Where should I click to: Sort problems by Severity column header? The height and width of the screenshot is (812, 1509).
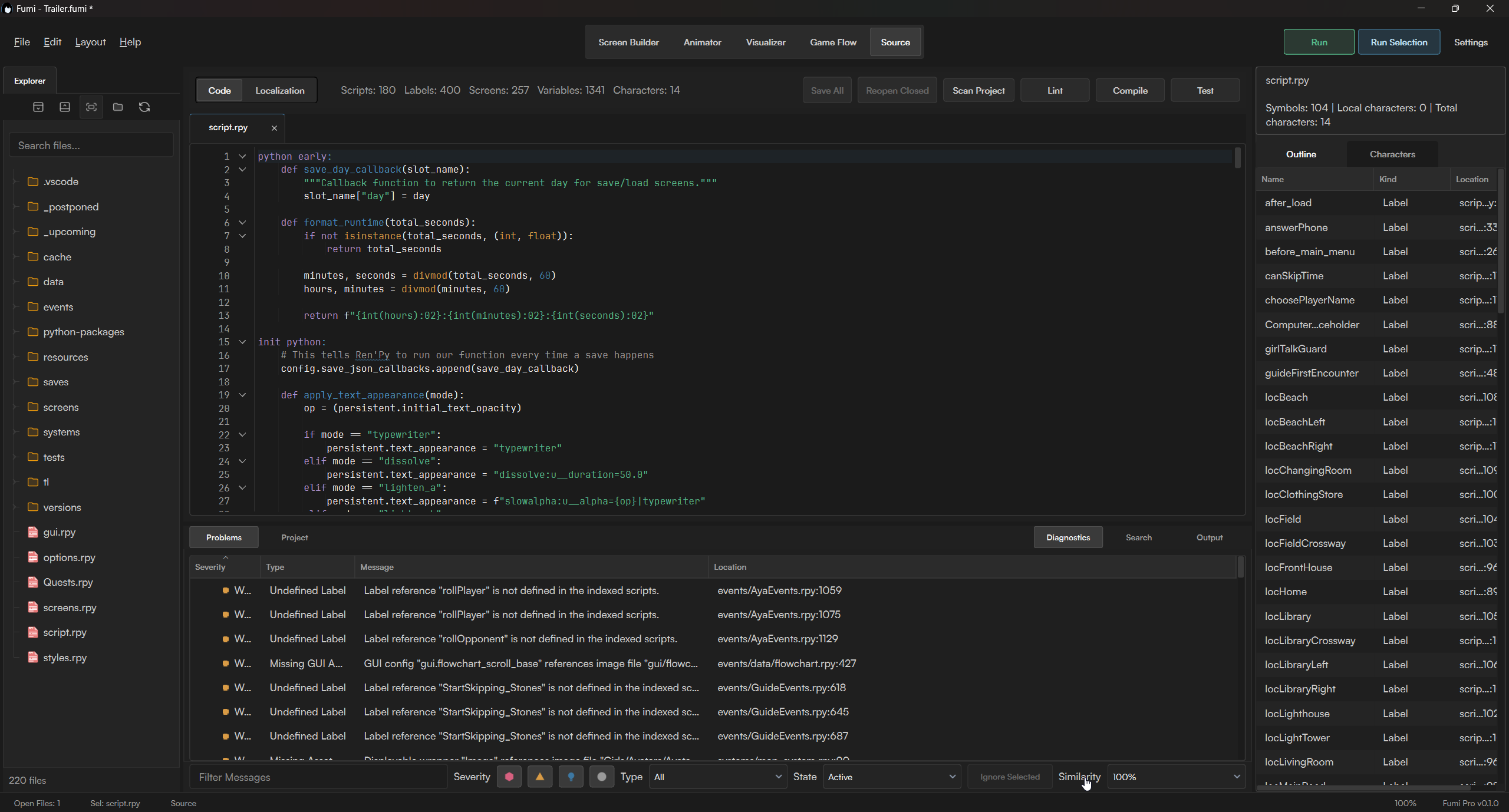(225, 567)
